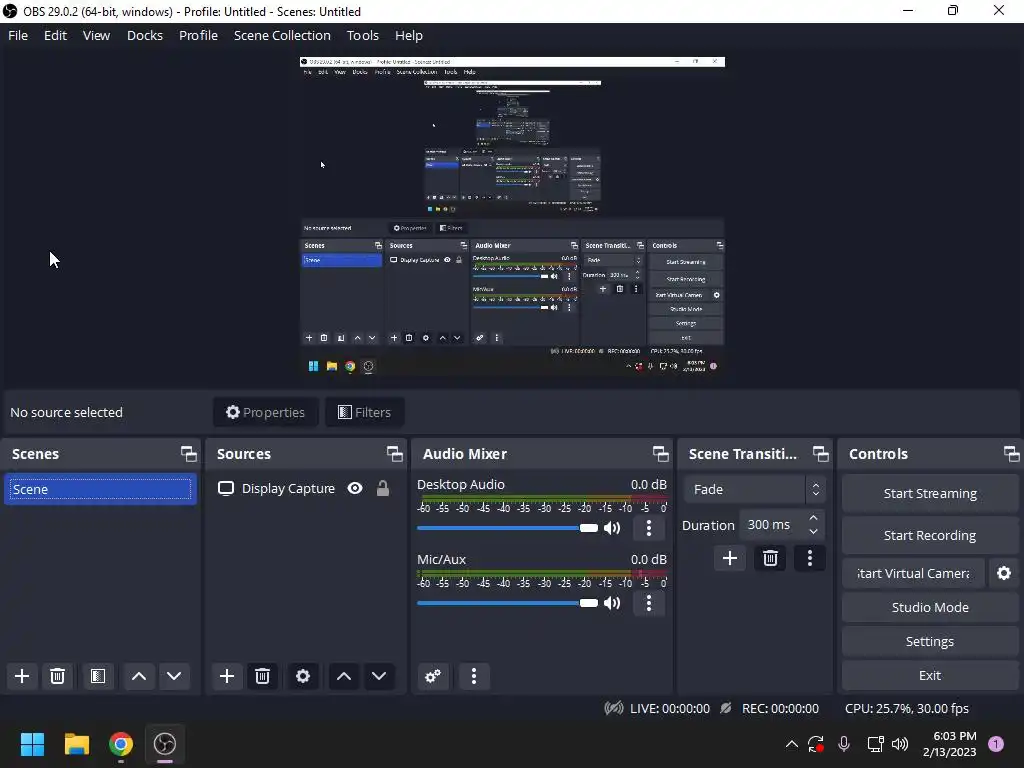The height and width of the screenshot is (768, 1024).
Task: Open the View menu
Action: (x=96, y=35)
